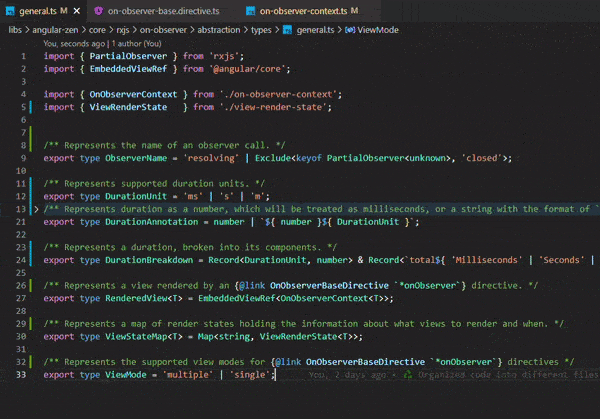Viewport: 600px width, 419px height.
Task: Click DurationAnnotation type name
Action: tap(152, 222)
